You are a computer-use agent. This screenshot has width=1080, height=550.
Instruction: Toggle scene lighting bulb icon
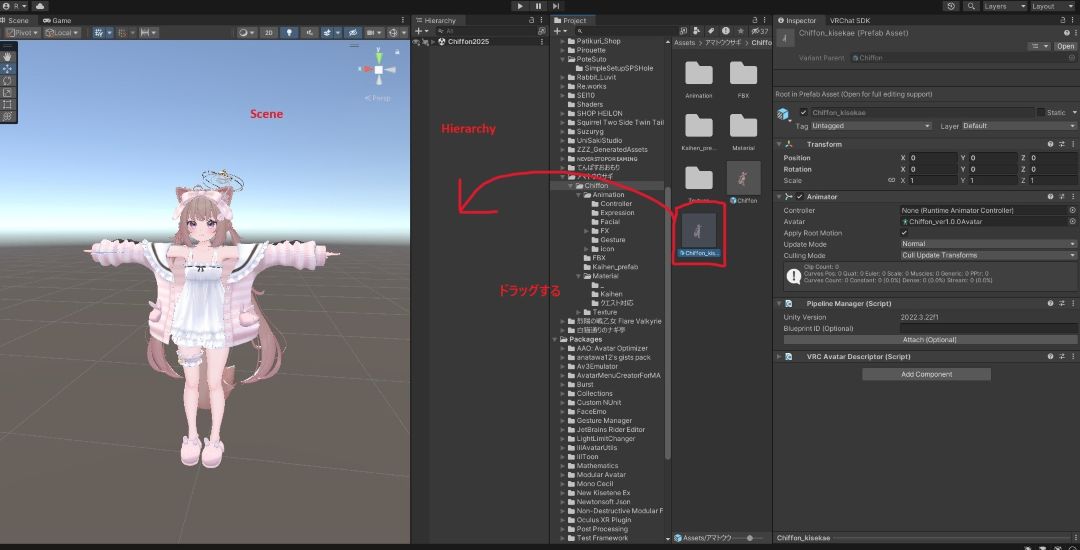[x=289, y=32]
